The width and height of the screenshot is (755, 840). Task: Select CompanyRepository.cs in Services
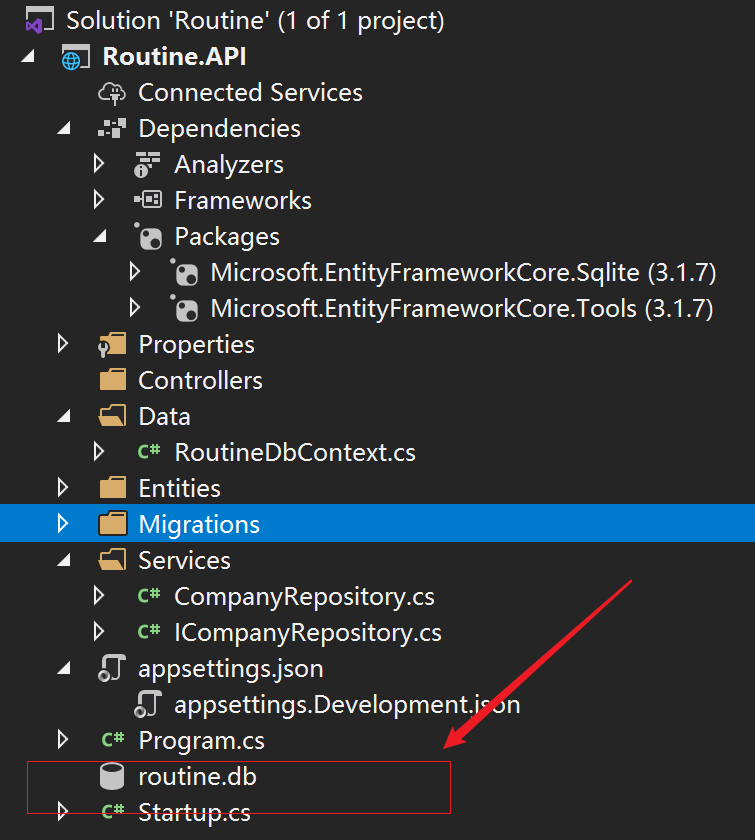304,597
